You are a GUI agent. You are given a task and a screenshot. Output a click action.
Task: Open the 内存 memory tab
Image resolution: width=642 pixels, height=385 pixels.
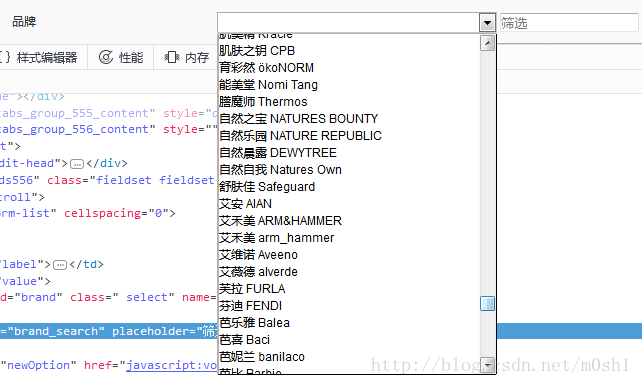point(186,57)
